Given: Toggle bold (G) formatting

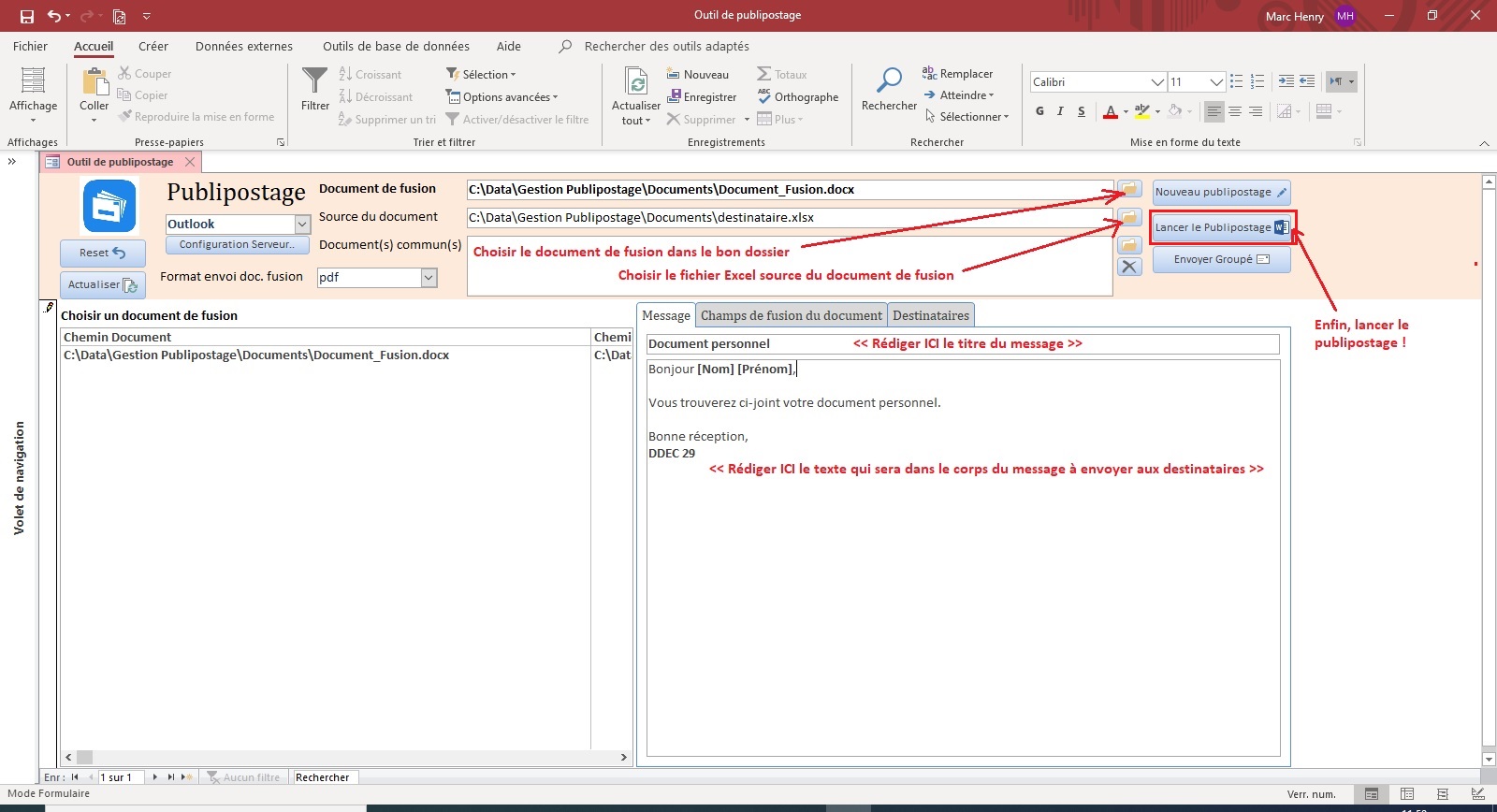Looking at the screenshot, I should (1039, 111).
